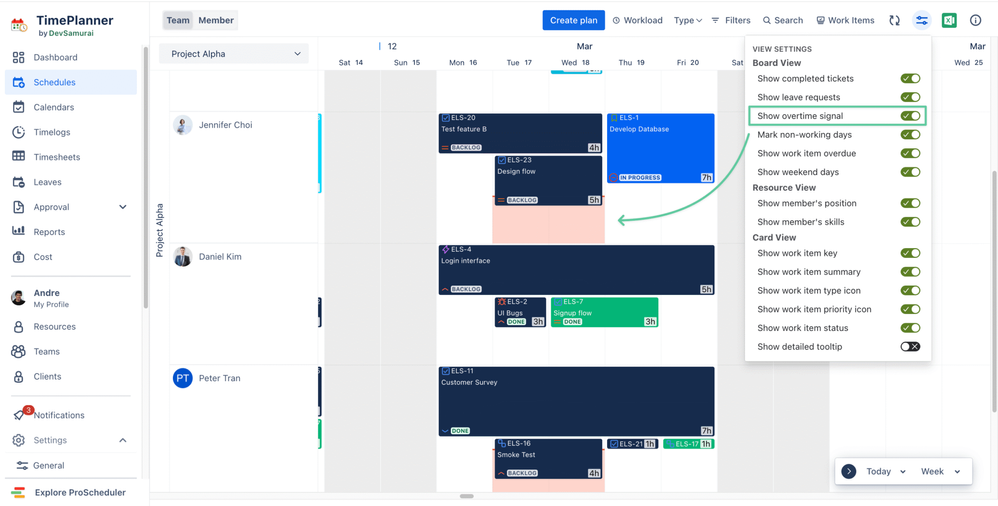Click the Cost icon in sidebar

click(x=18, y=257)
